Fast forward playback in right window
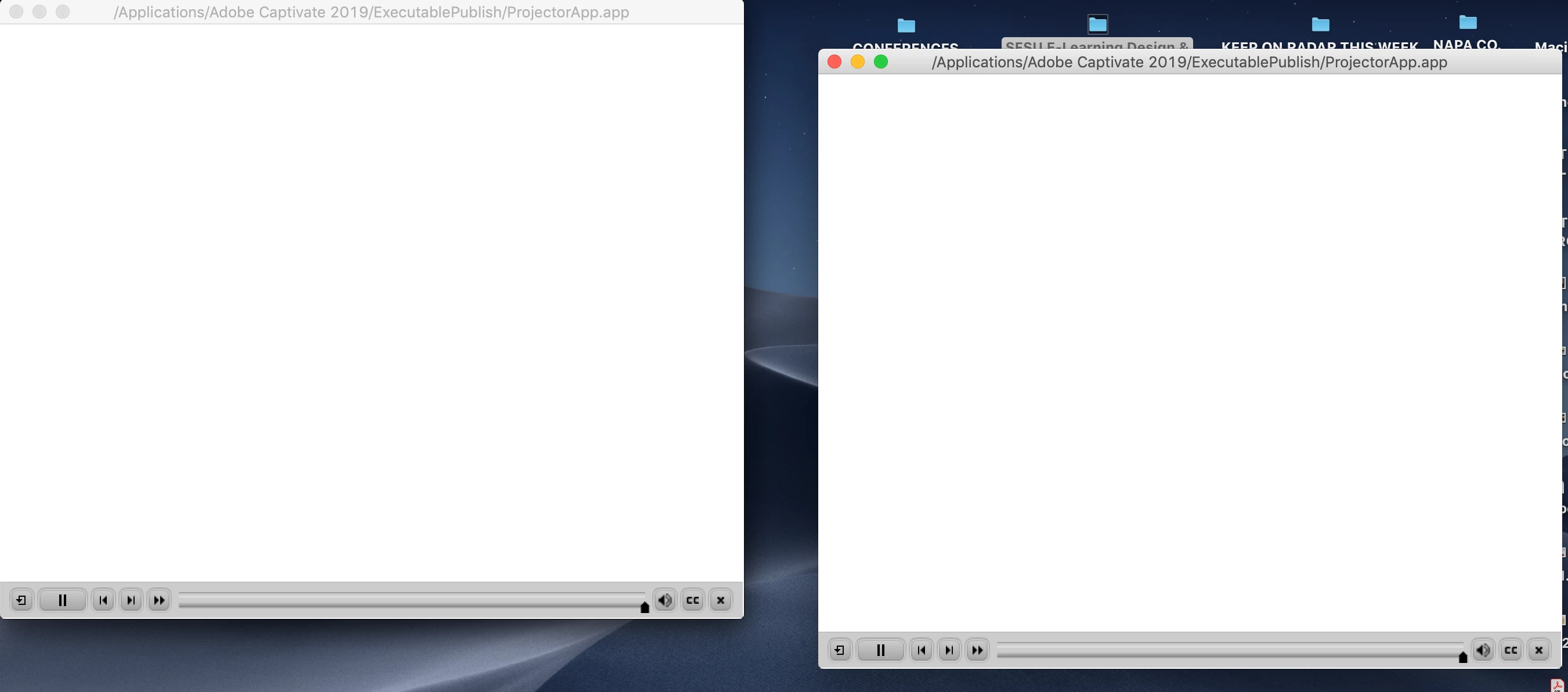1568x692 pixels. pos(977,651)
